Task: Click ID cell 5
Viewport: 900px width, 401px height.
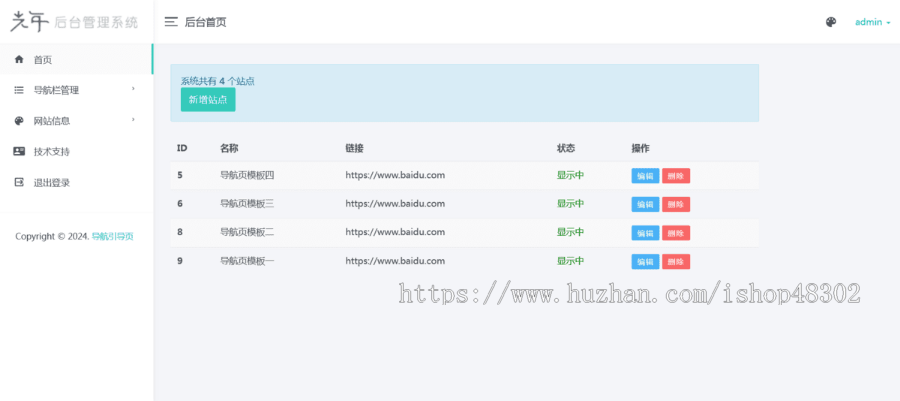Action: click(x=180, y=175)
